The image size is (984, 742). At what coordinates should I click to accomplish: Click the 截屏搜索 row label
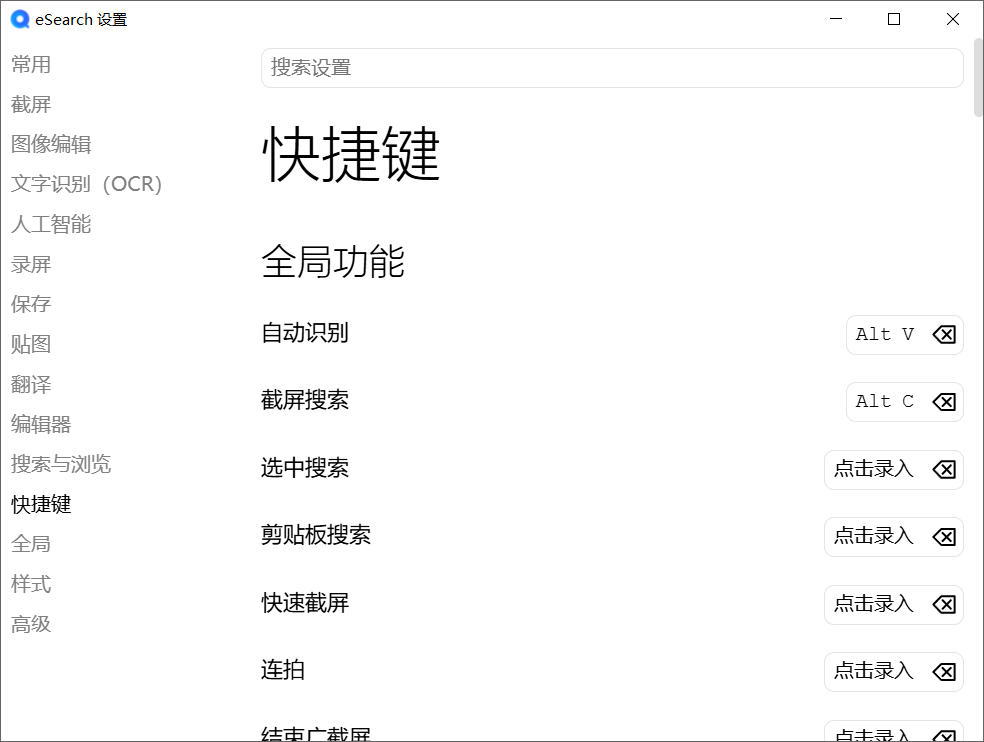(x=304, y=400)
